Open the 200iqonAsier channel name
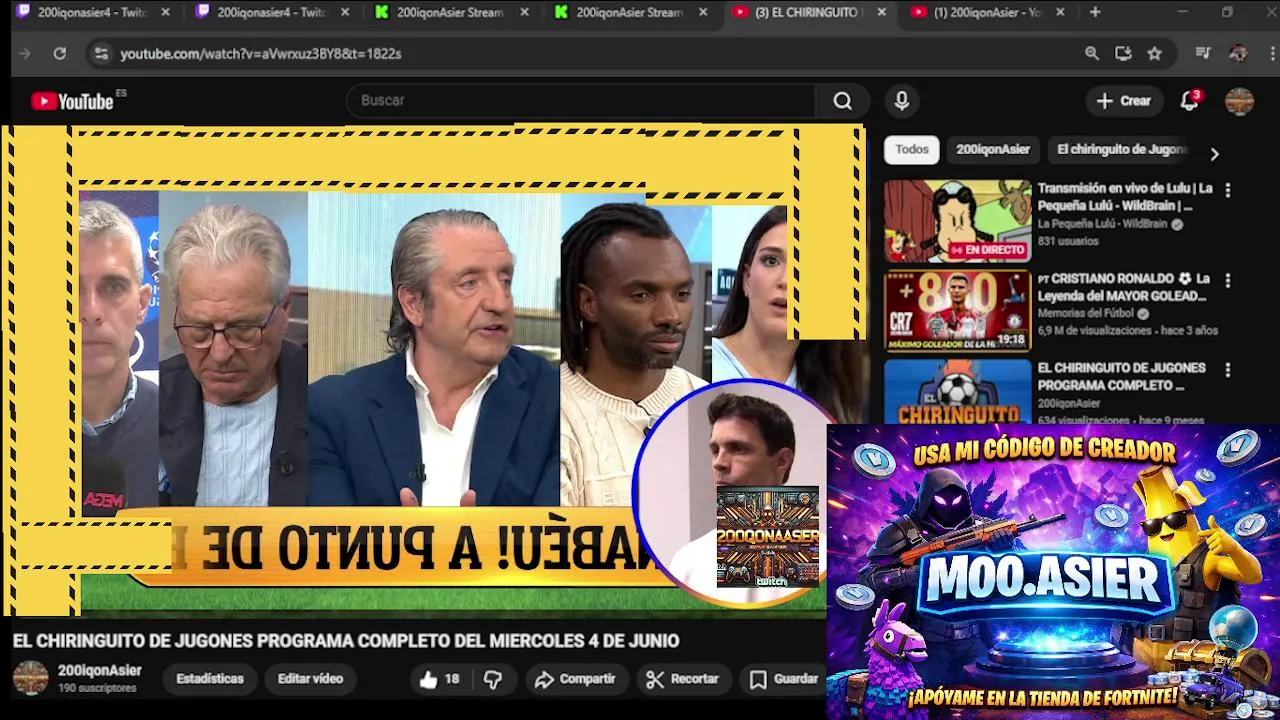 [99, 671]
